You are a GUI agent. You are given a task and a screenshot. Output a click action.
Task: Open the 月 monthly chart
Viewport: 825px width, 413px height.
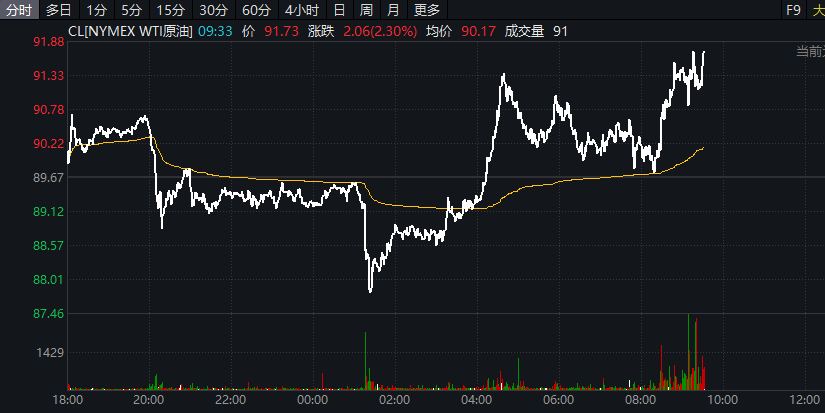393,10
